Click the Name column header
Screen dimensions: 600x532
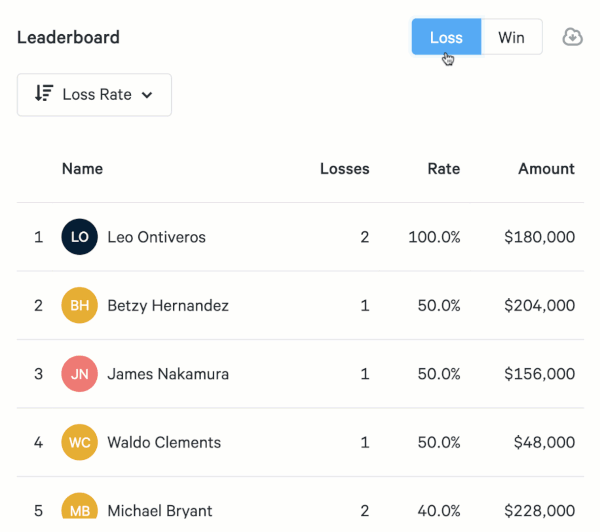83,169
